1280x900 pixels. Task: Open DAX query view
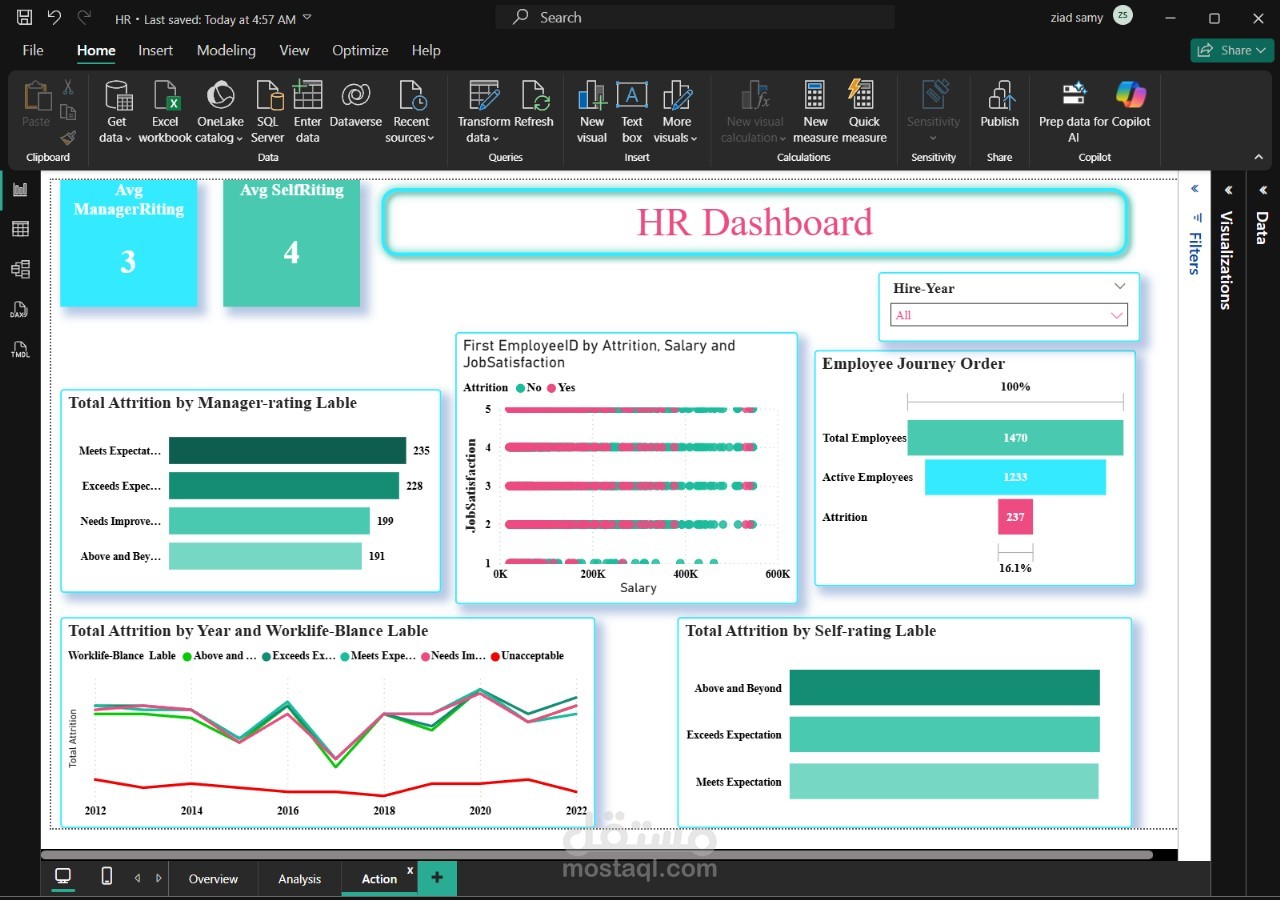tap(20, 310)
